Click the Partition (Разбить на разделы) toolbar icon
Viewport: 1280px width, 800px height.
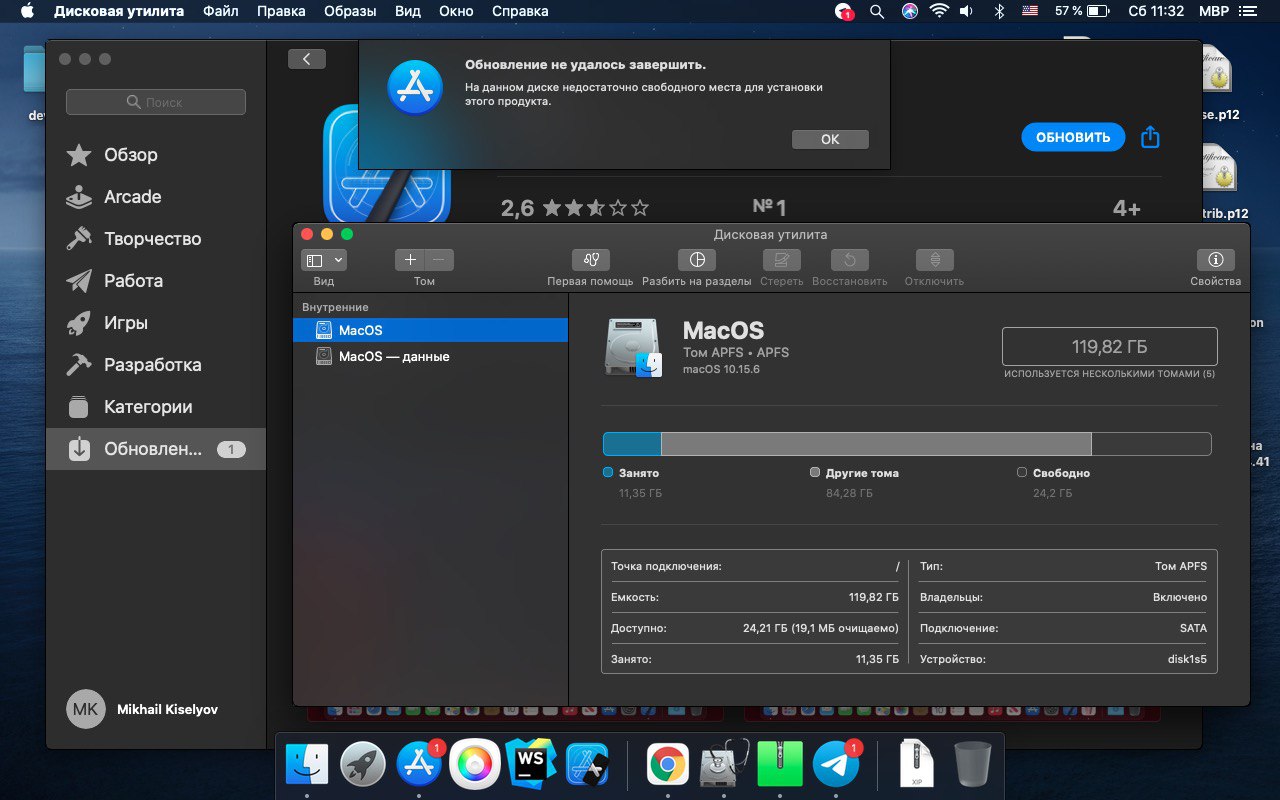pos(697,260)
